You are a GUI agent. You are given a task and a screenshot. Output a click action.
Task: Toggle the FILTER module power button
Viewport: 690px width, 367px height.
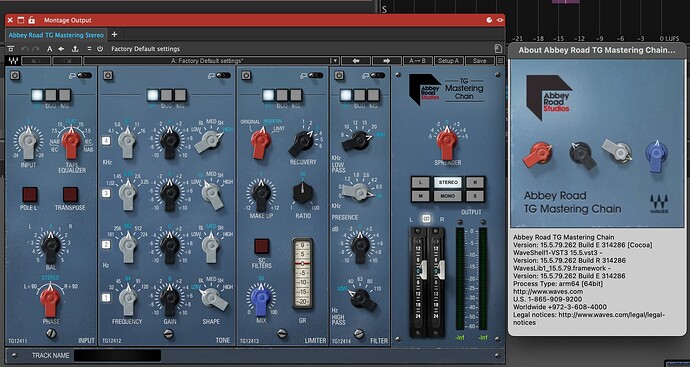[339, 76]
